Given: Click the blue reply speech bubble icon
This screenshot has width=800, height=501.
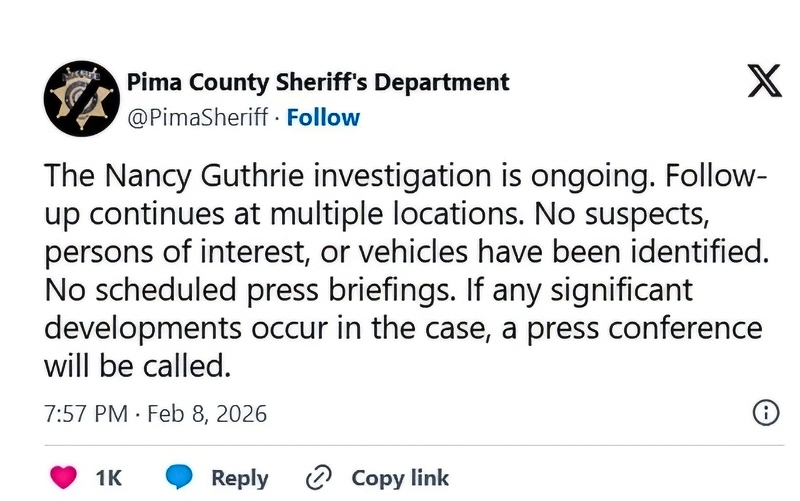Looking at the screenshot, I should point(179,478).
